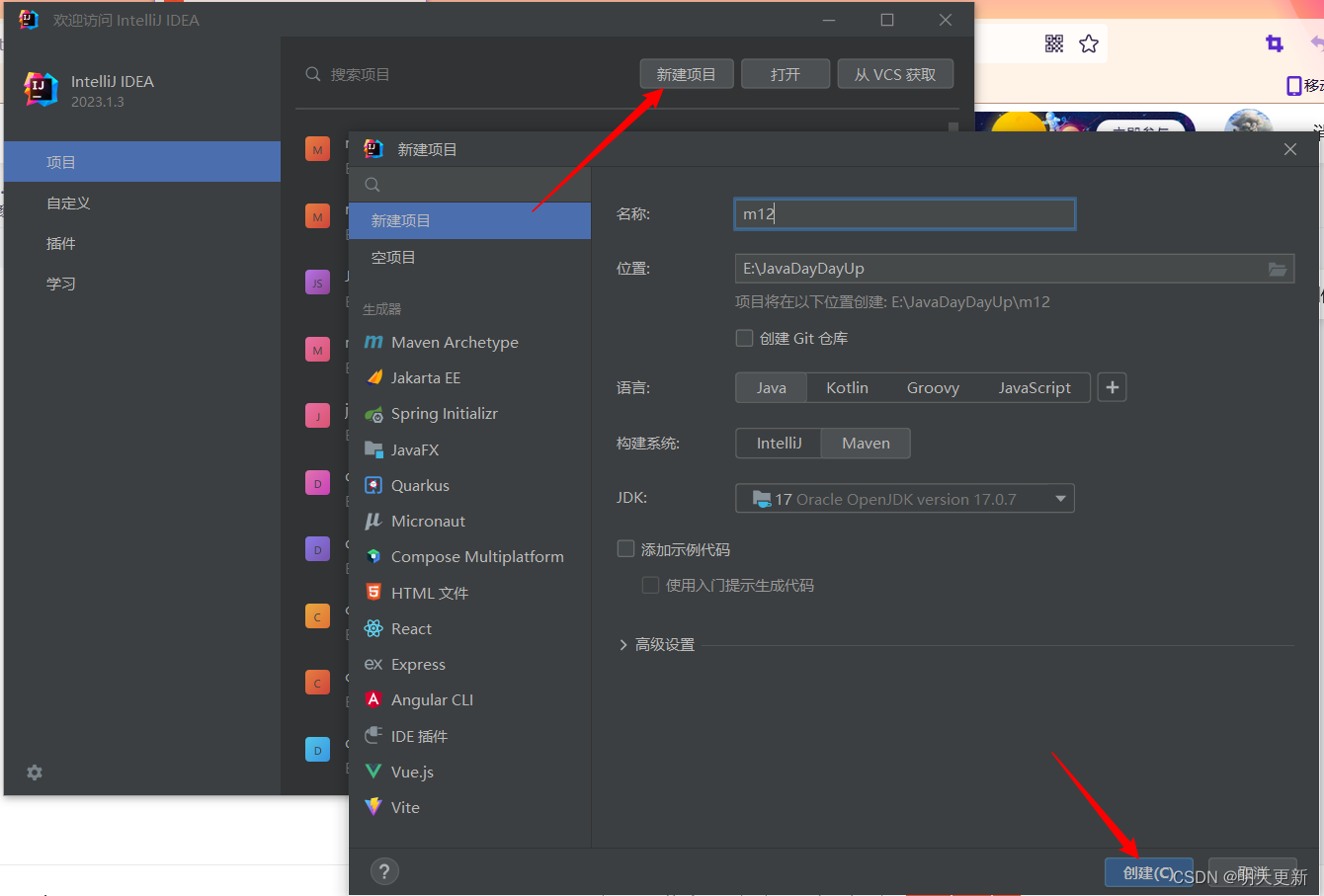Select the JavaFX generator icon

click(373, 449)
